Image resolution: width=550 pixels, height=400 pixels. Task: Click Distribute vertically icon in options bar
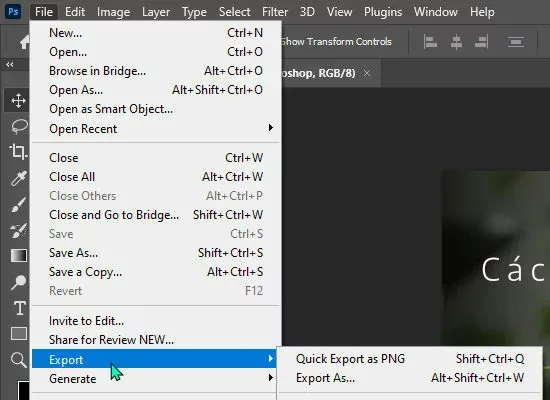[x=516, y=42]
